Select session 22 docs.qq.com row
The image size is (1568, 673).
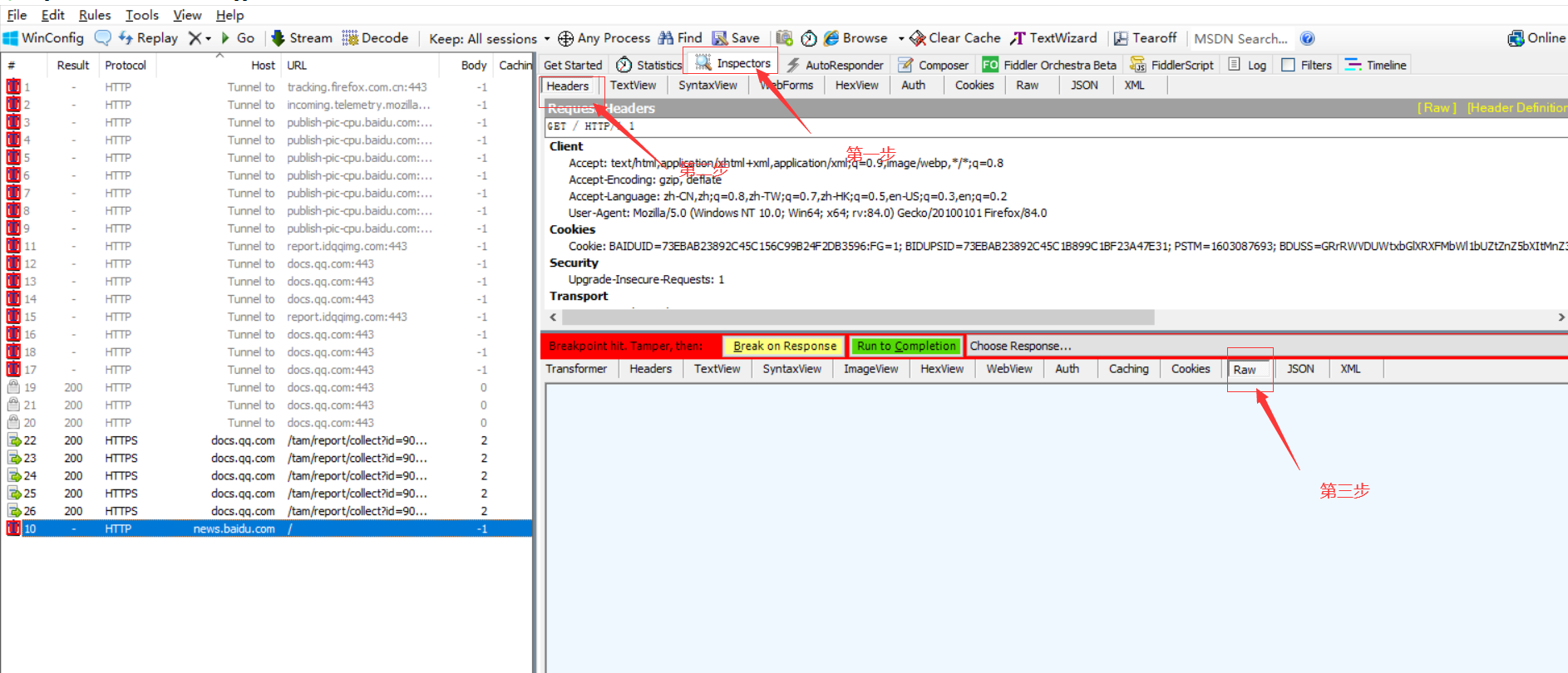pos(266,440)
